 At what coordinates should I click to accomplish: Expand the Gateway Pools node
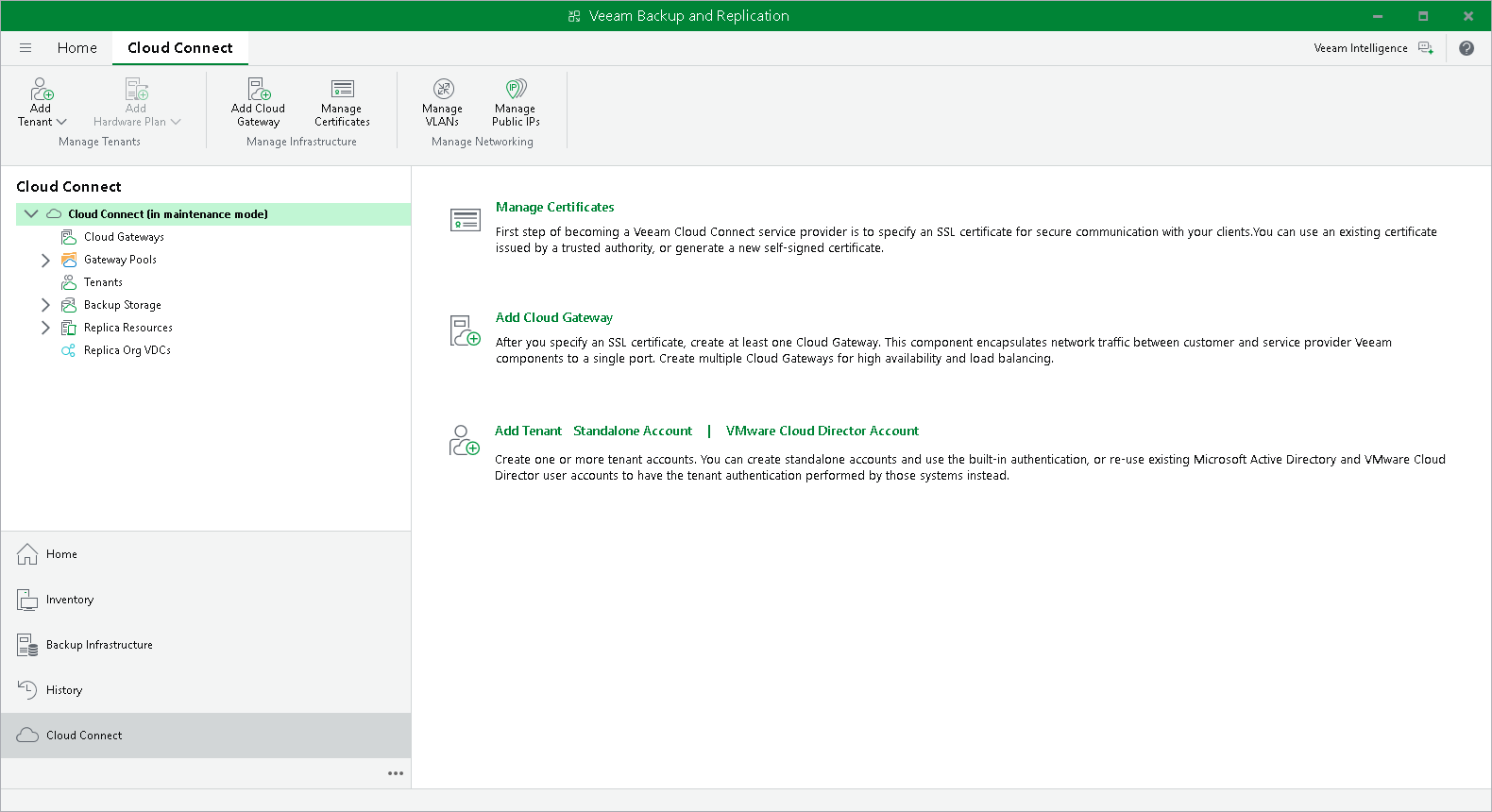[x=45, y=260]
